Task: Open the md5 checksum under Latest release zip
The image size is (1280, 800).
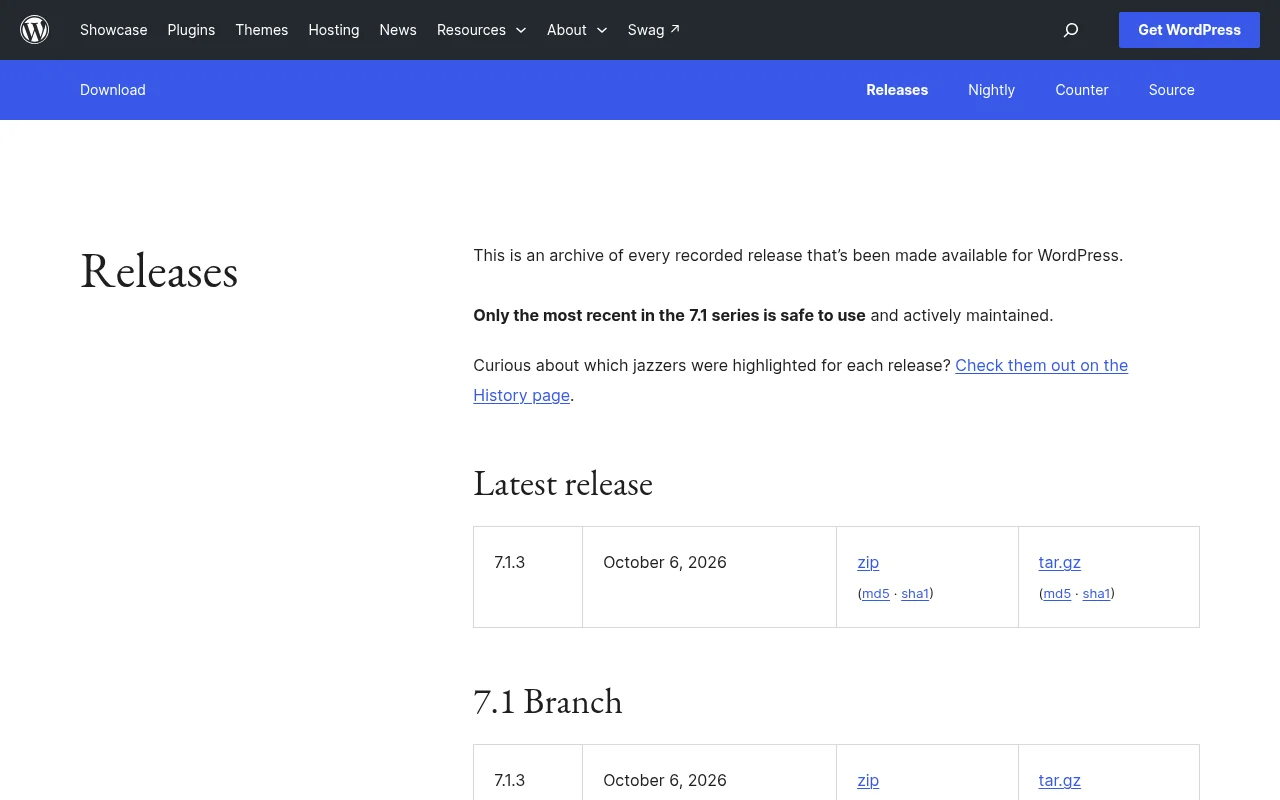Action: click(x=876, y=594)
